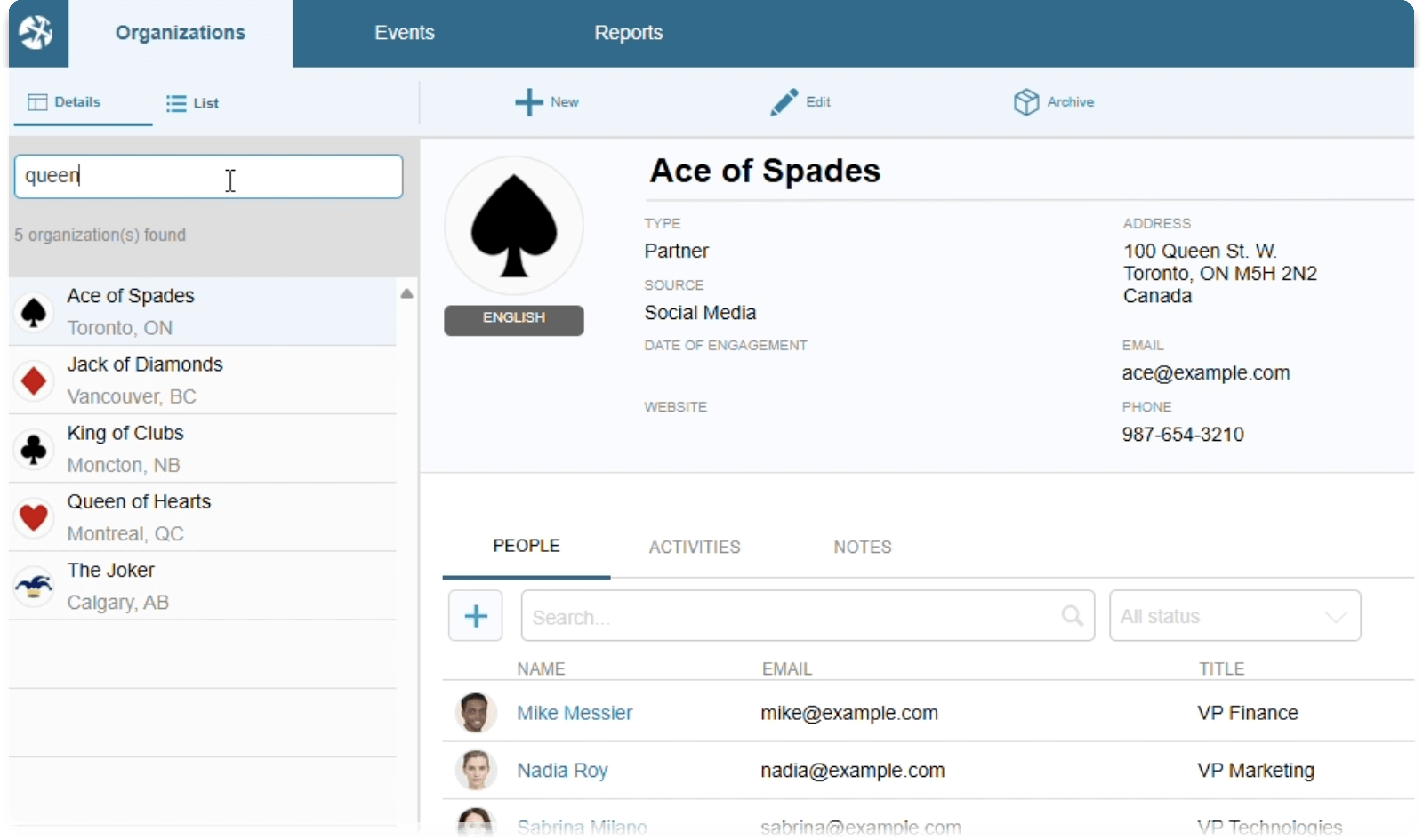The width and height of the screenshot is (1423, 840).
Task: Open Mike Messier's profile
Action: tap(575, 713)
